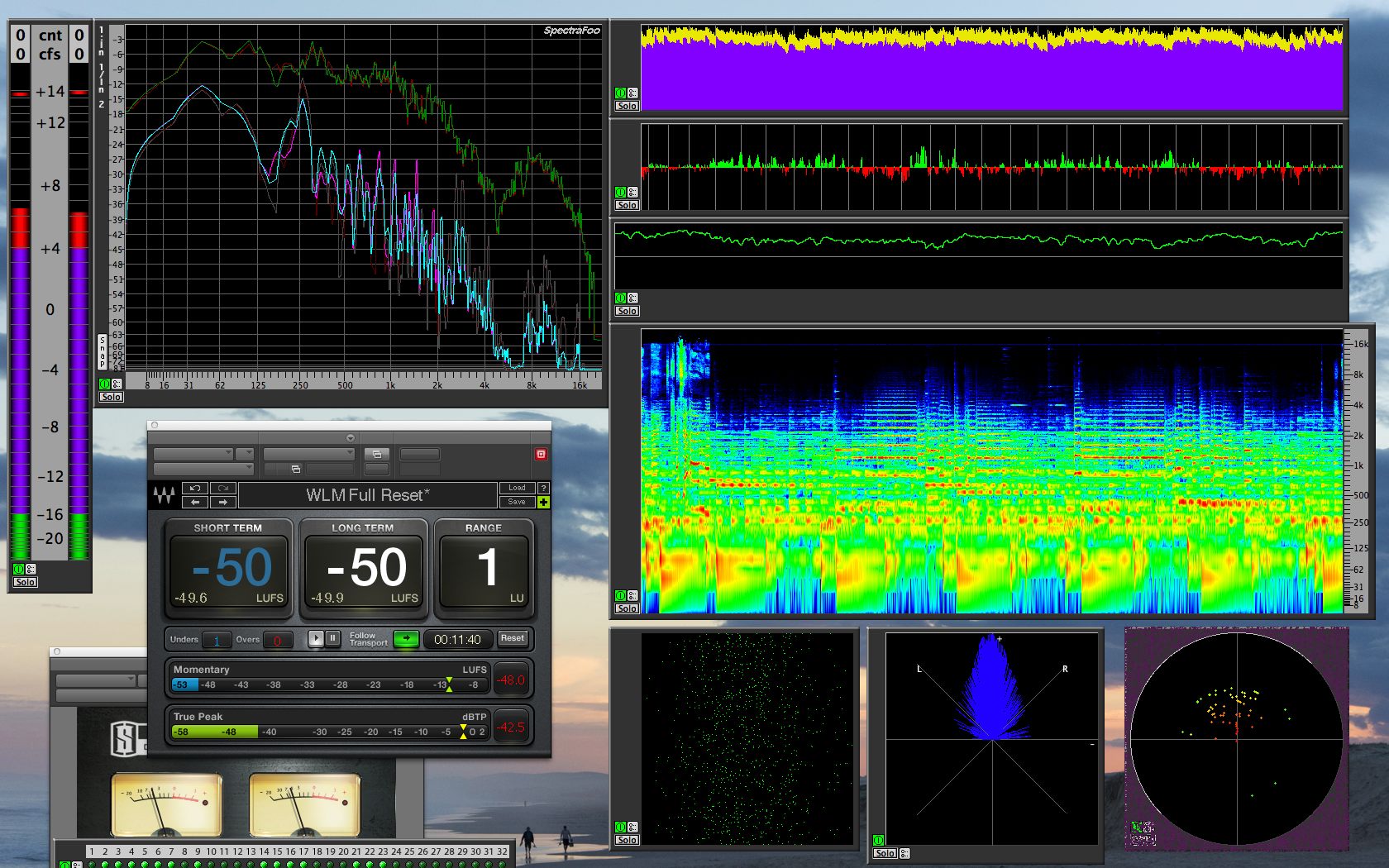Click the compare icon in plugin header

pos(376,454)
